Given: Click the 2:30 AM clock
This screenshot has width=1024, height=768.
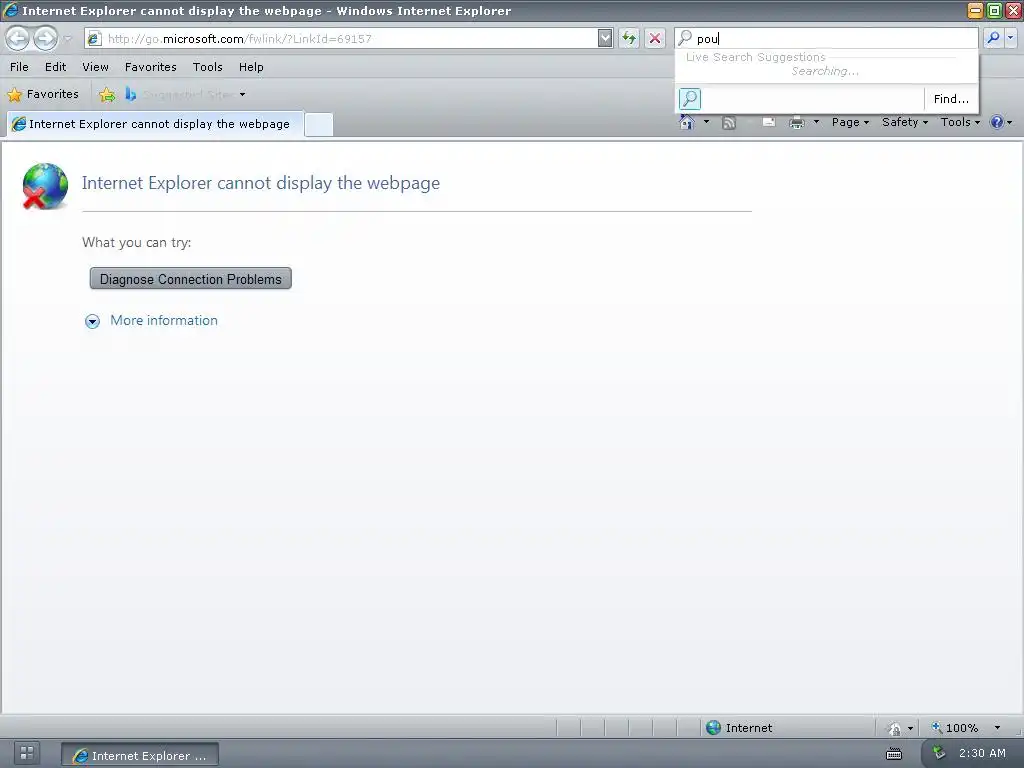Looking at the screenshot, I should 982,753.
